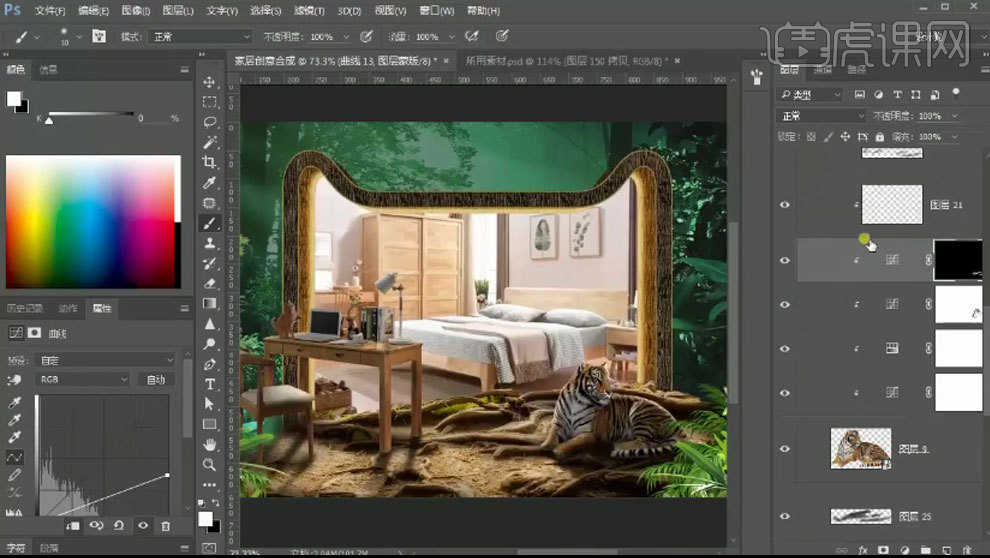Open the 文件(F) menu
The height and width of the screenshot is (558, 990).
pos(50,11)
